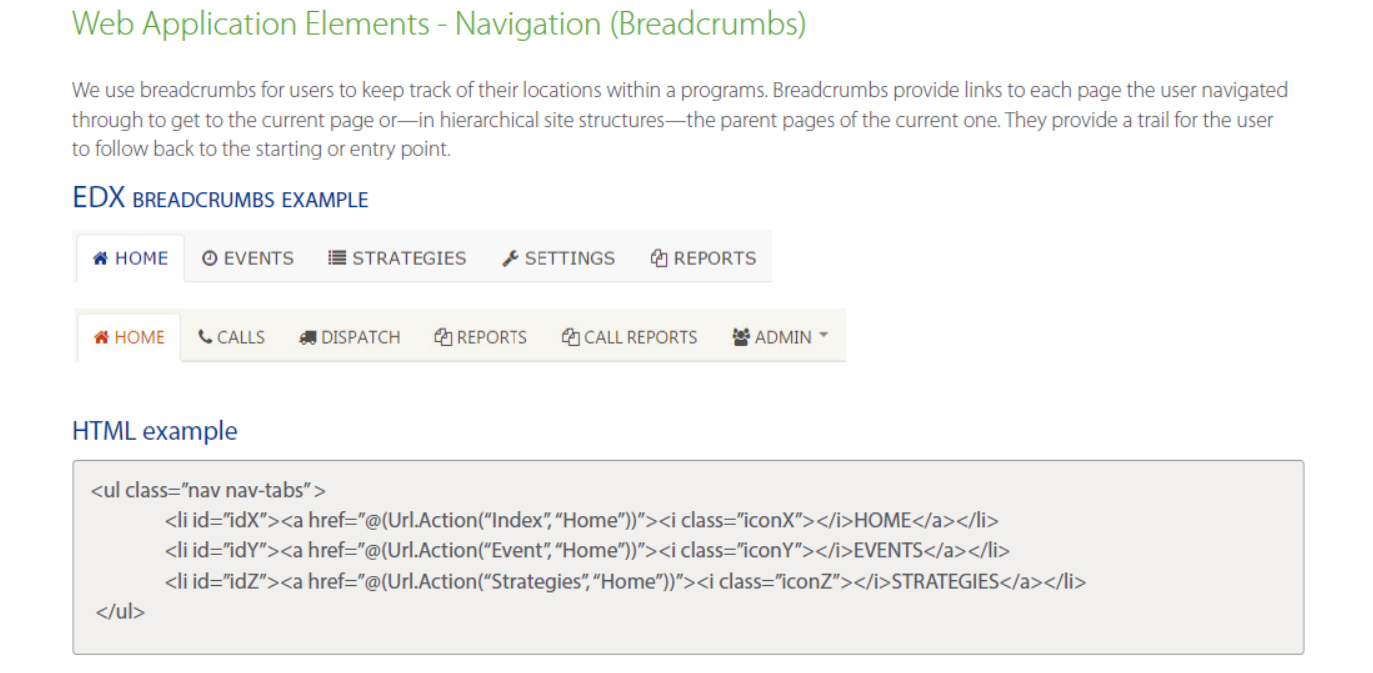Select the CALLS tab
The image size is (1373, 673).
[240, 336]
